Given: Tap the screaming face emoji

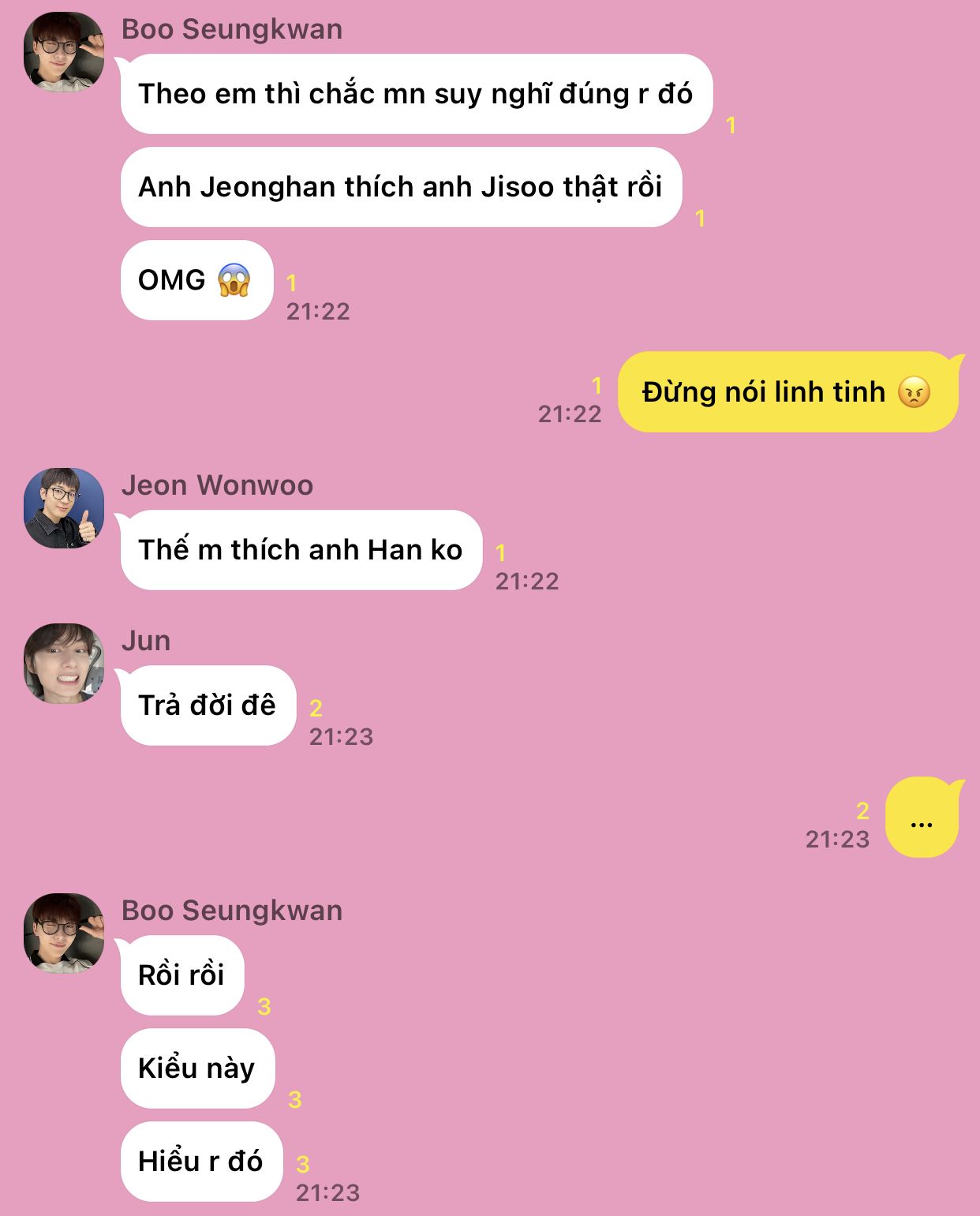Looking at the screenshot, I should tap(234, 280).
